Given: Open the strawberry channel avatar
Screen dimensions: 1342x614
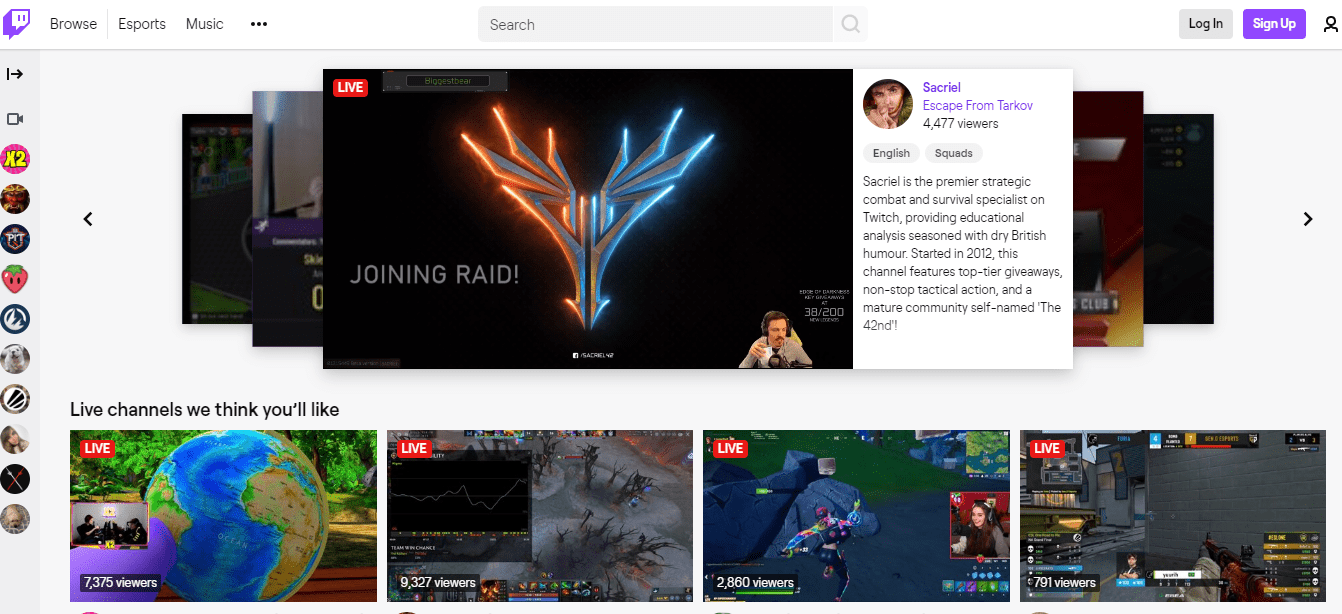Looking at the screenshot, I should pos(15,278).
